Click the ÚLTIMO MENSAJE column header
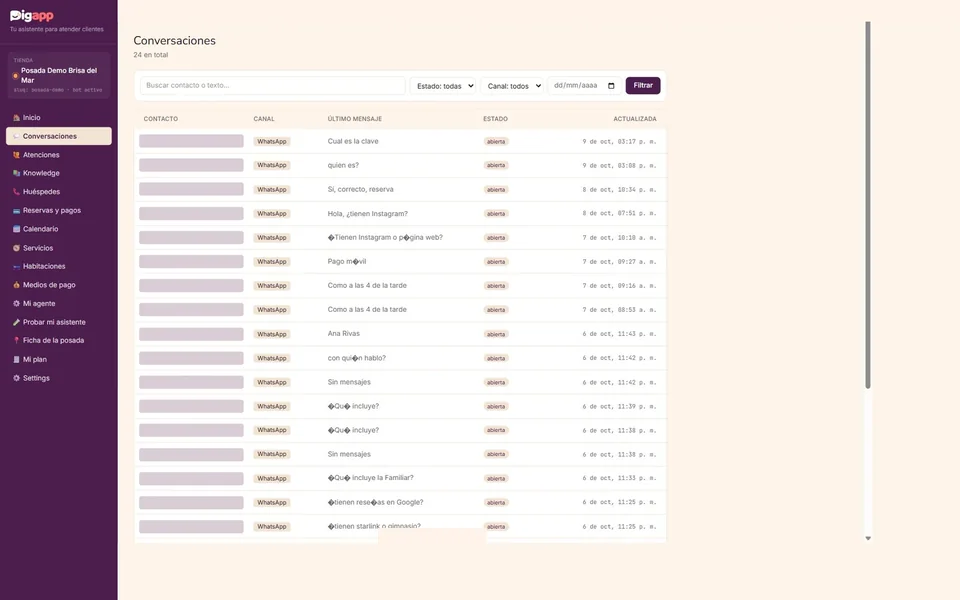 (354, 119)
